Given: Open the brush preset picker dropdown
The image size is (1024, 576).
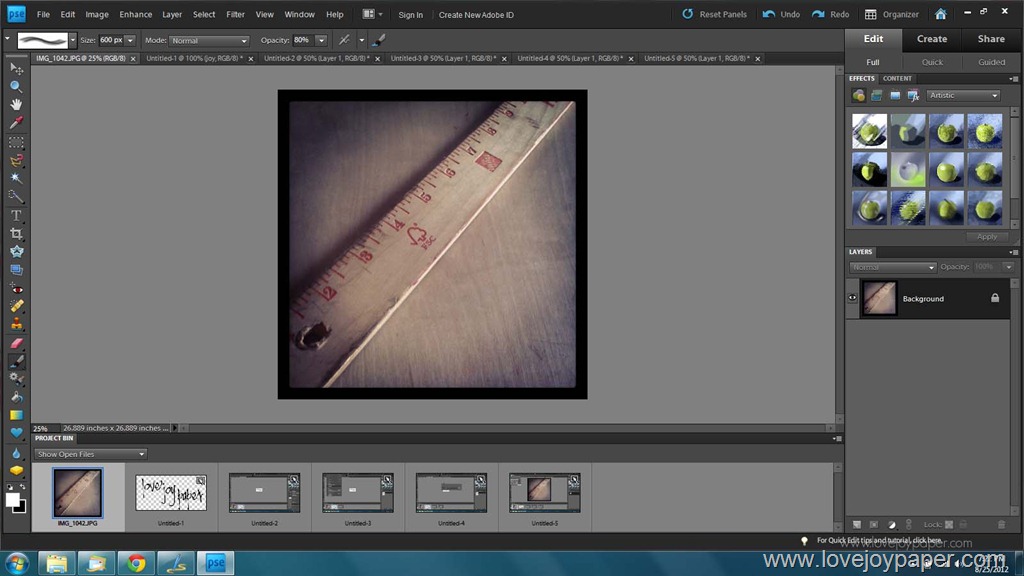Looking at the screenshot, I should point(72,40).
